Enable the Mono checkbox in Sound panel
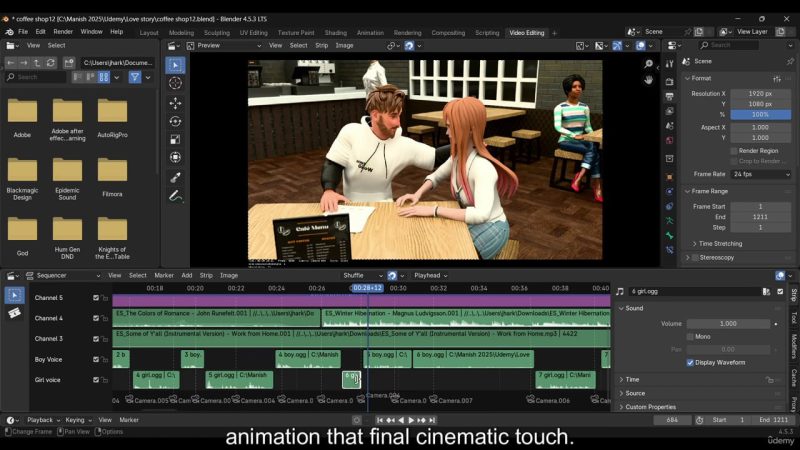Image resolution: width=800 pixels, height=450 pixels. [x=690, y=337]
